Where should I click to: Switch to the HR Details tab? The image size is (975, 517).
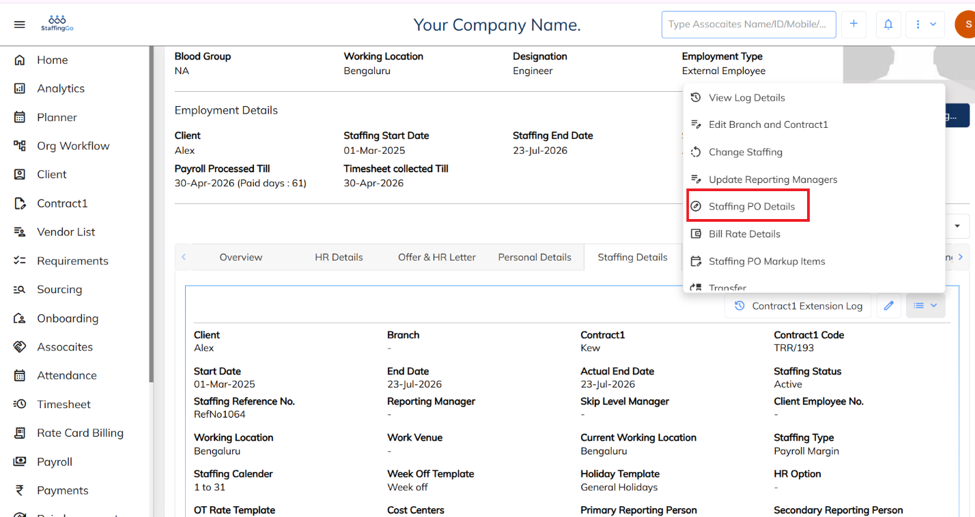coord(339,257)
